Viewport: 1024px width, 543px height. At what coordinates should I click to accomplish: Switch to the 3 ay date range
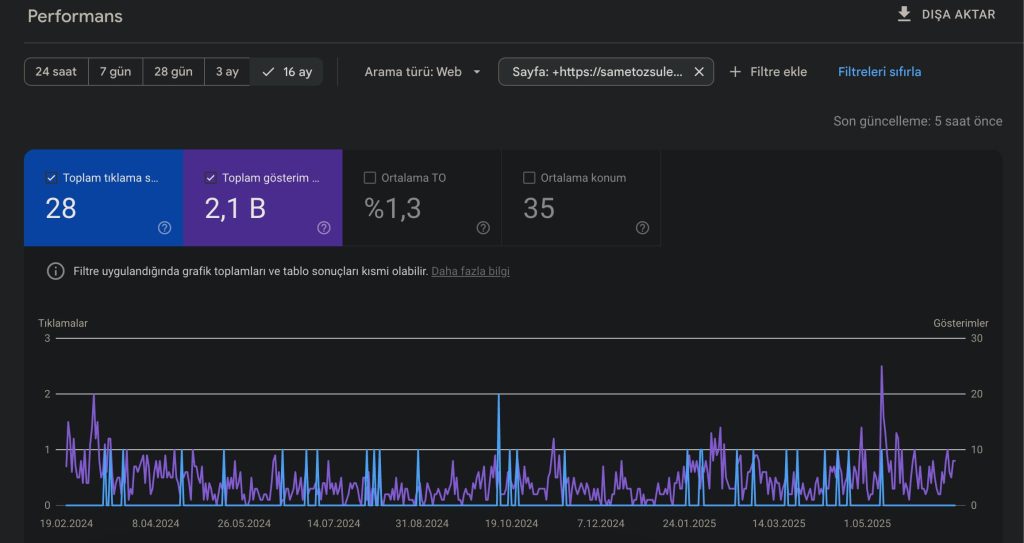(x=227, y=72)
